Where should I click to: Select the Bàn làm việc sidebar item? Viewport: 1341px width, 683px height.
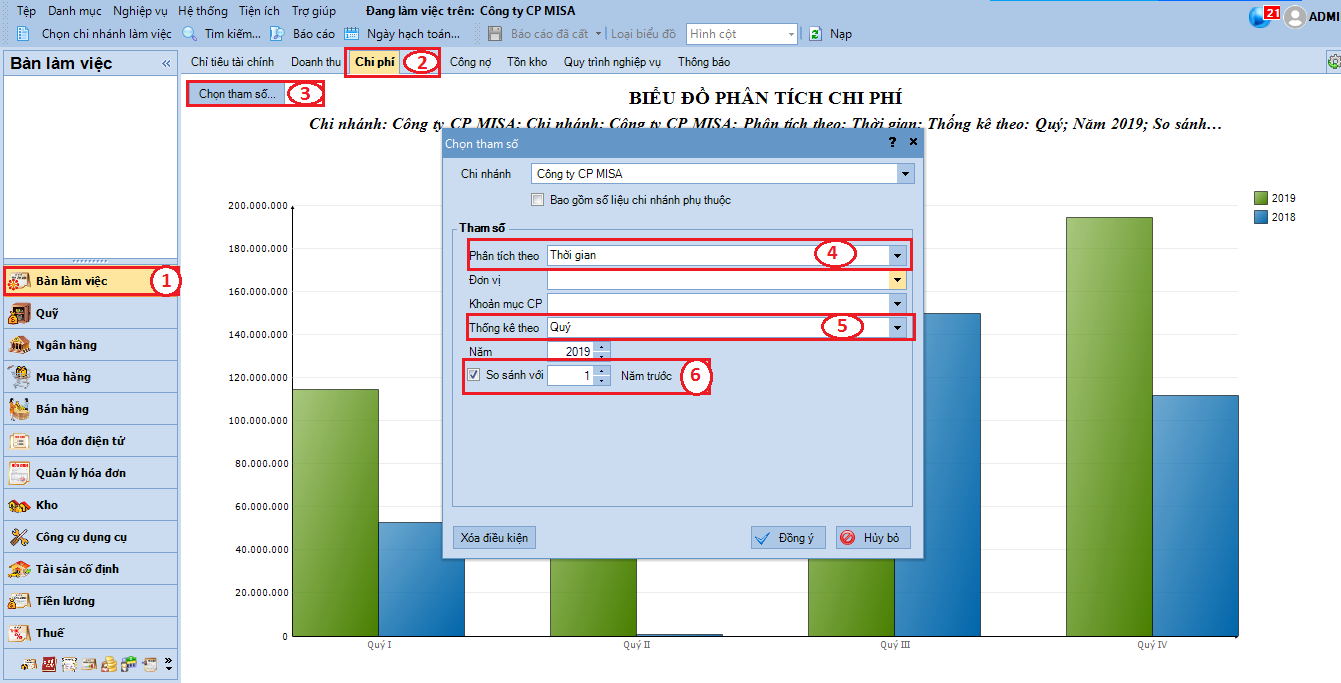coord(91,281)
